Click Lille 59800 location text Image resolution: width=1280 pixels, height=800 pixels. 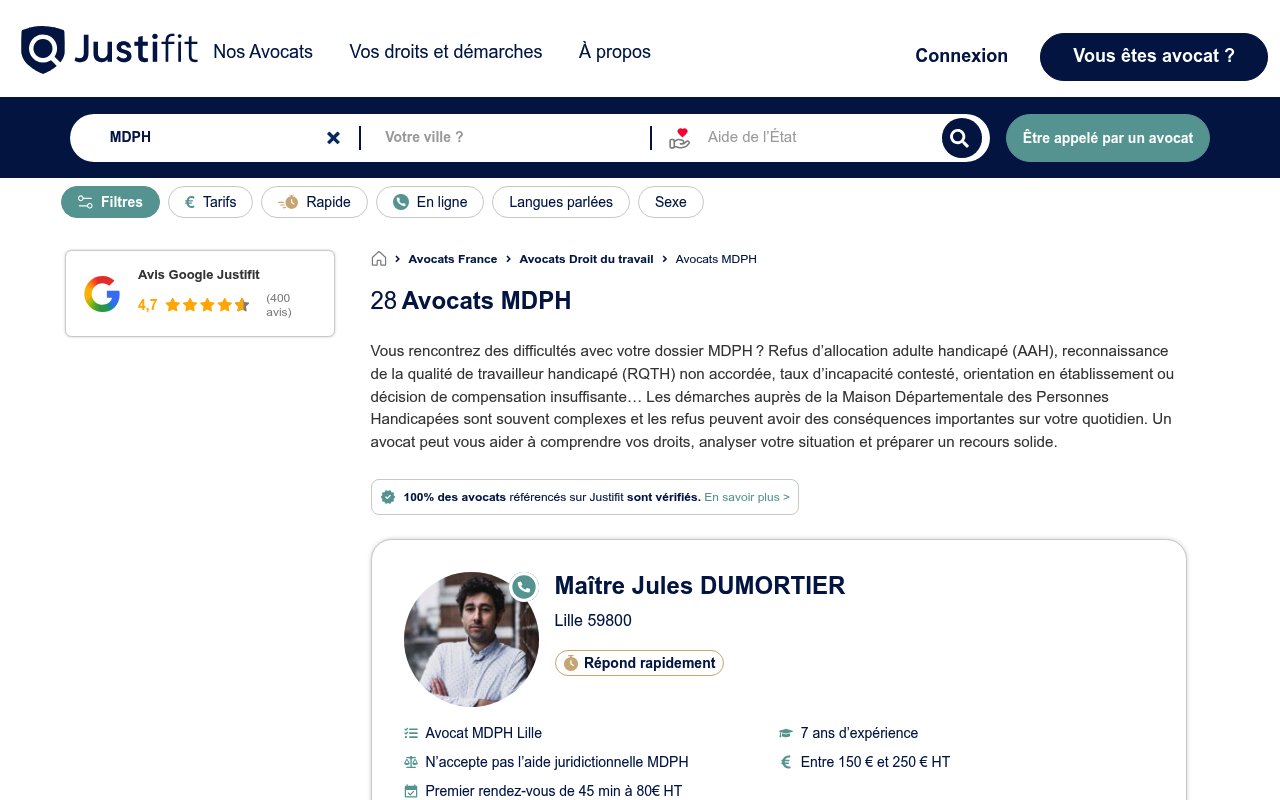pyautogui.click(x=593, y=621)
